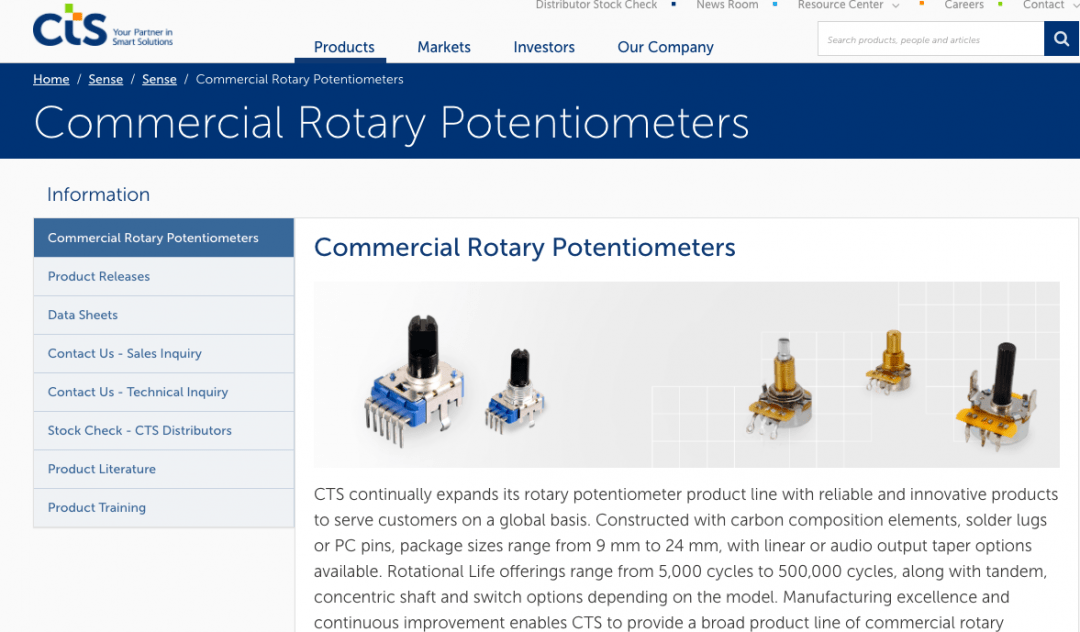Click first Sense breadcrumb link
The height and width of the screenshot is (632, 1080).
click(105, 79)
